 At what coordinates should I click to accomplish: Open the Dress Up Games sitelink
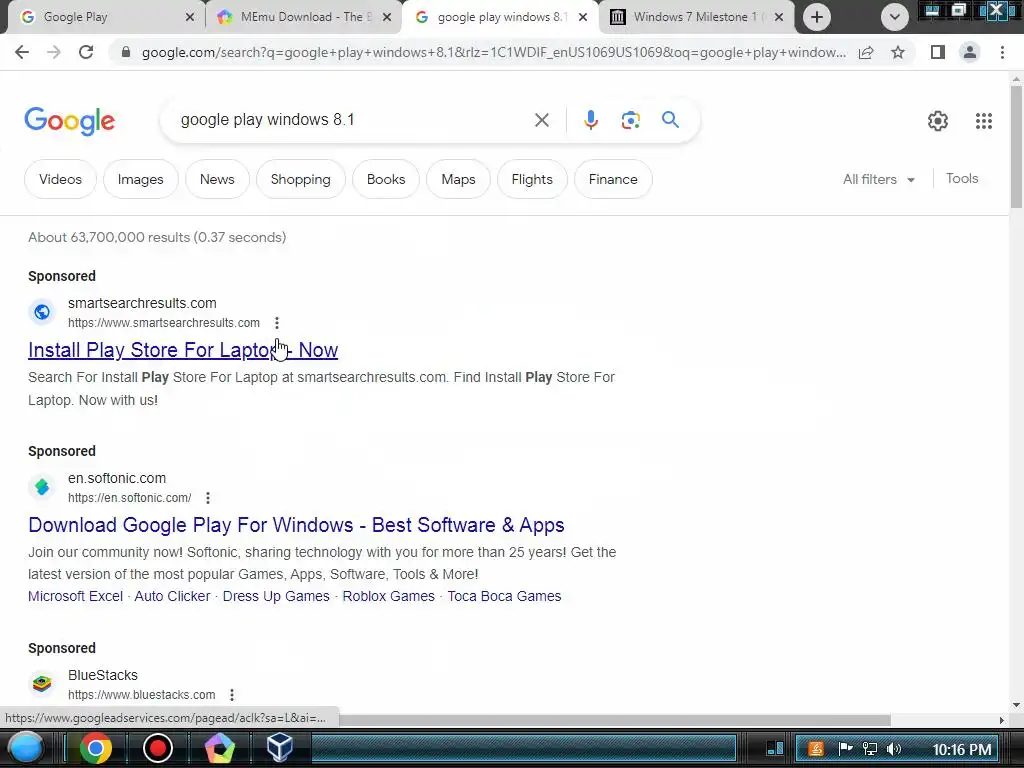pos(276,596)
